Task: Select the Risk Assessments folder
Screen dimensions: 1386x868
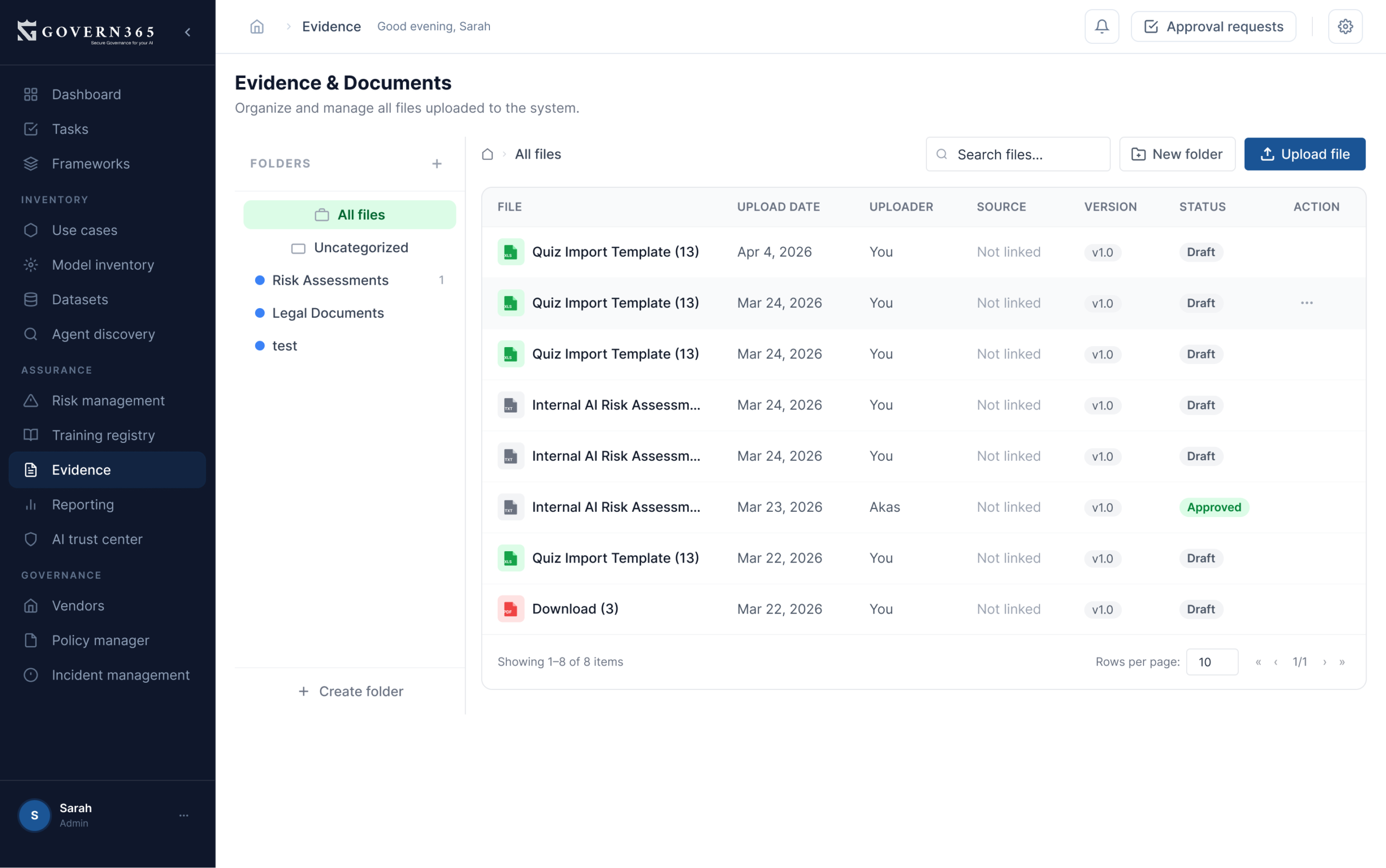Action: [x=330, y=280]
